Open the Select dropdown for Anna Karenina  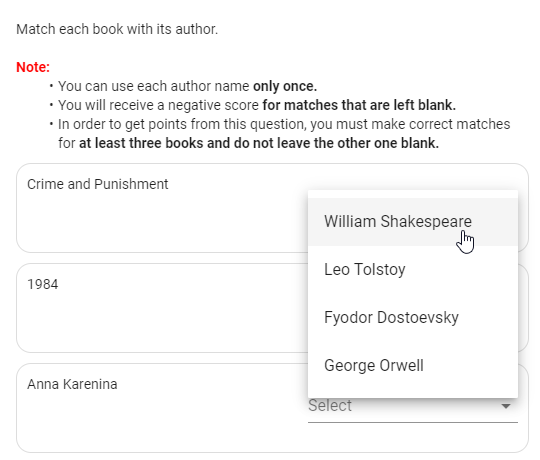pyautogui.click(x=413, y=408)
